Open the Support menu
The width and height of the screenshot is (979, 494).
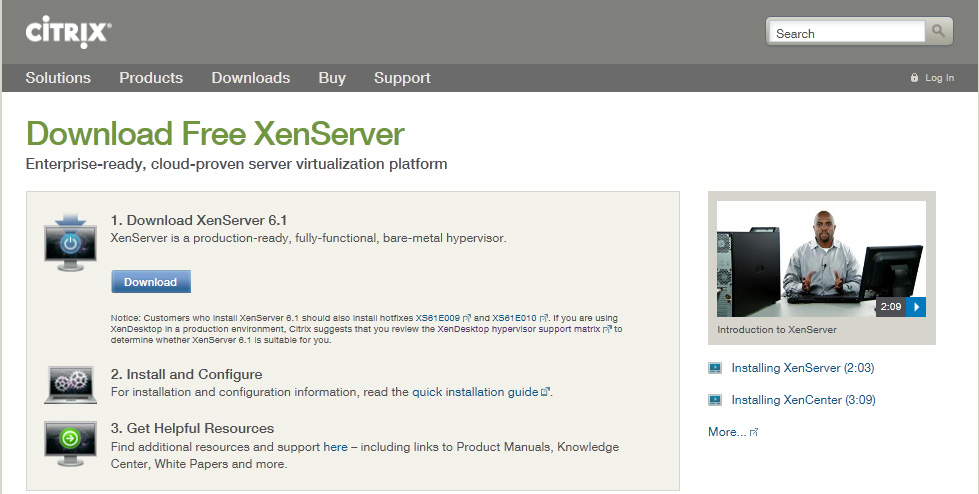pos(402,77)
